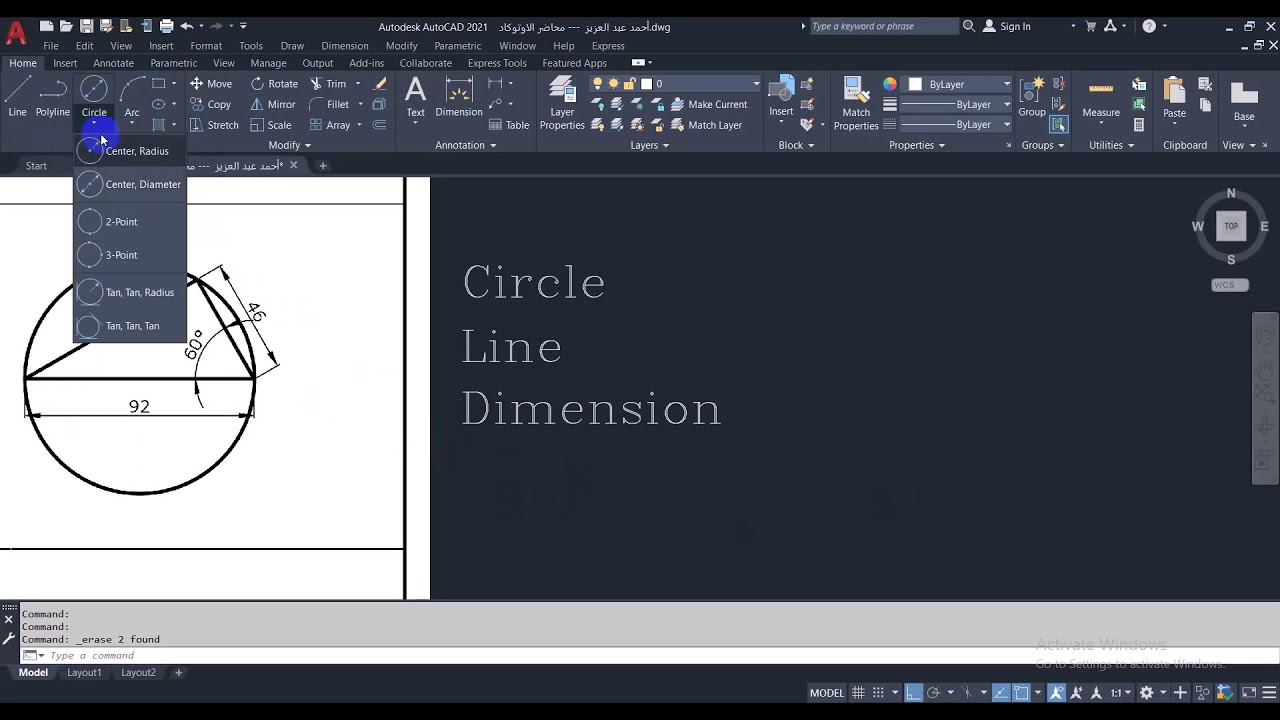Activate the Polyline tool
Screen dimensions: 1280x720
point(53,97)
